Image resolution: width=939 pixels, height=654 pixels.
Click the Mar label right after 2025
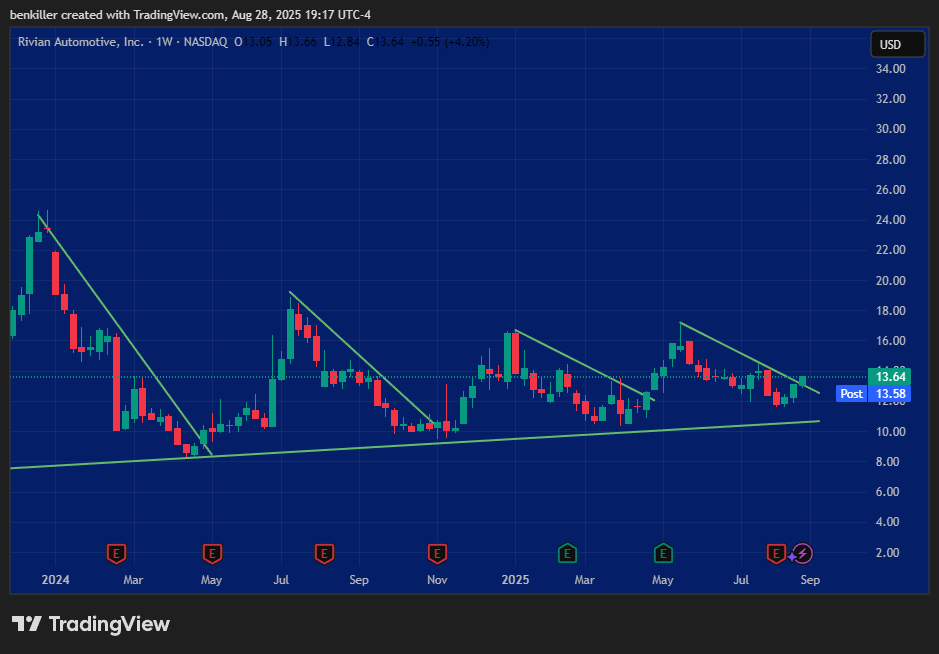click(584, 580)
